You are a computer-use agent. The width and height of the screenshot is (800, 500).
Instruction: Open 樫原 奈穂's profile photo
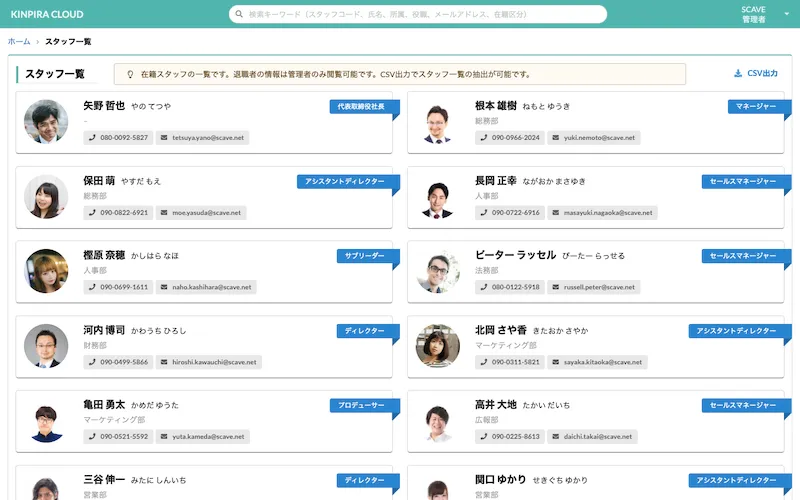point(46,271)
